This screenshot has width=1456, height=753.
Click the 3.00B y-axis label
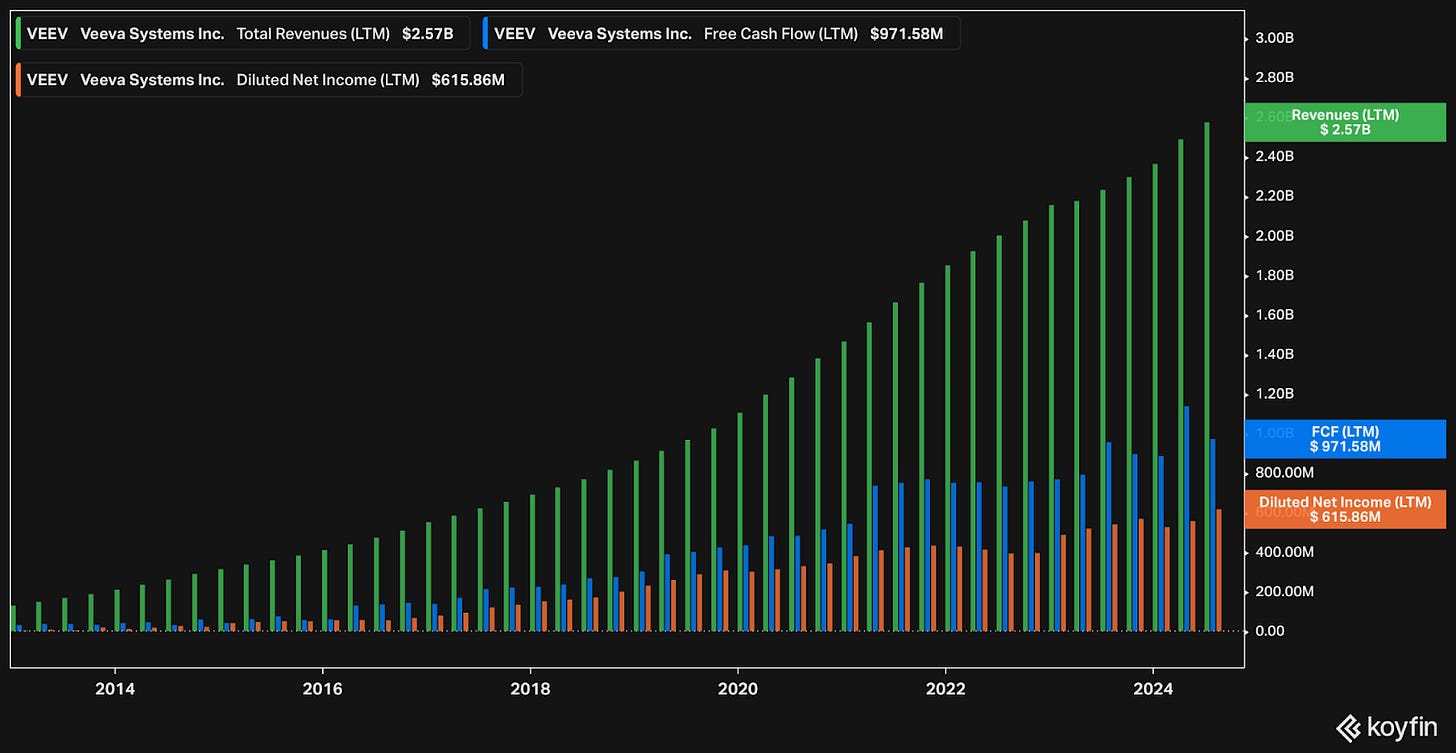(1275, 38)
